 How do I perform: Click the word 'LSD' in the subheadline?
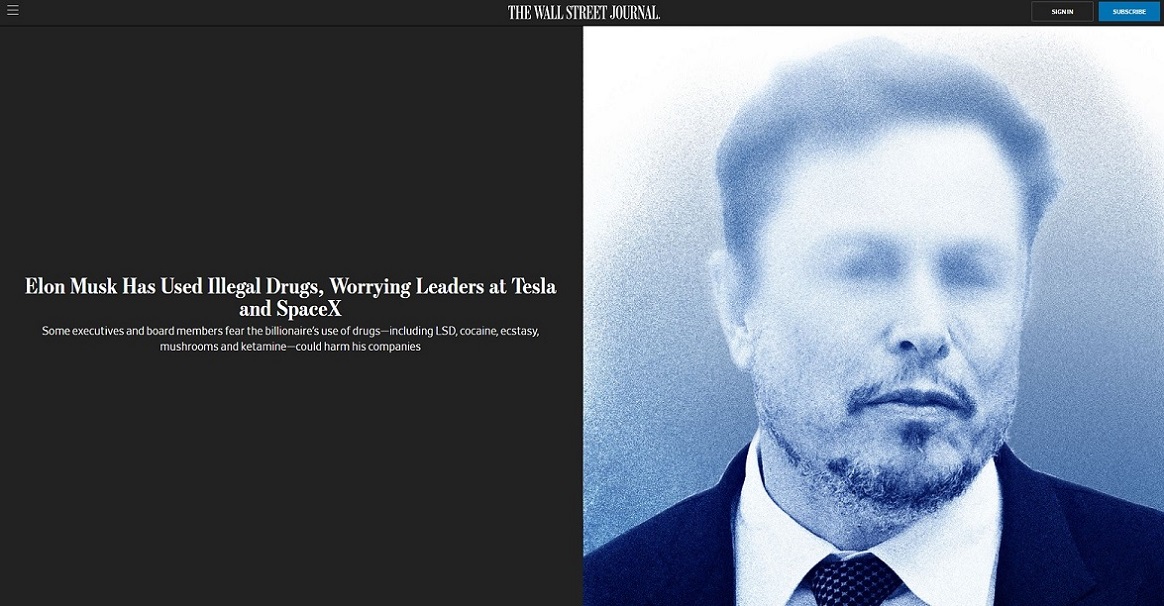(x=445, y=331)
